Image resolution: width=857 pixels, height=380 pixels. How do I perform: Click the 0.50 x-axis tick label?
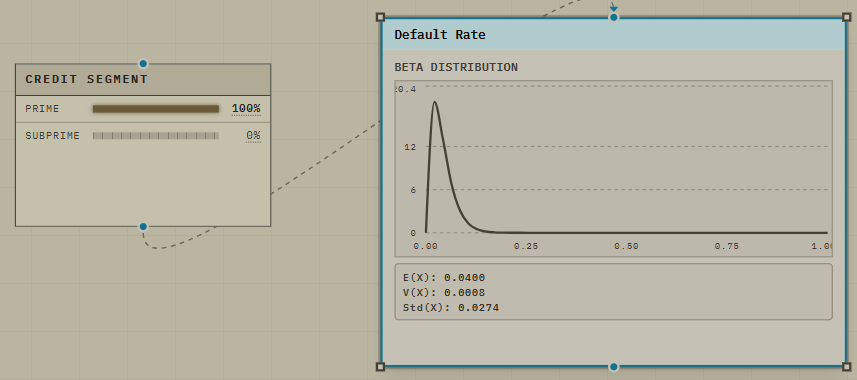coord(626,247)
